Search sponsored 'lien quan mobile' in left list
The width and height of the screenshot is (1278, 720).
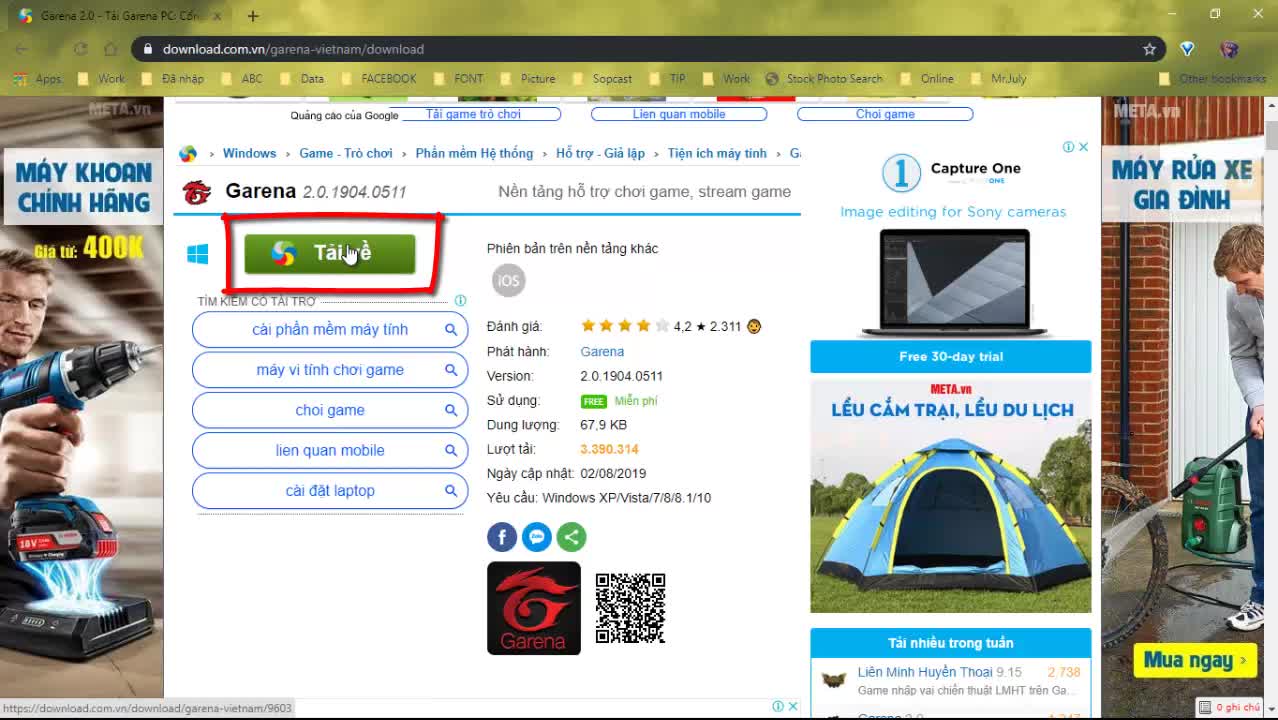point(330,450)
